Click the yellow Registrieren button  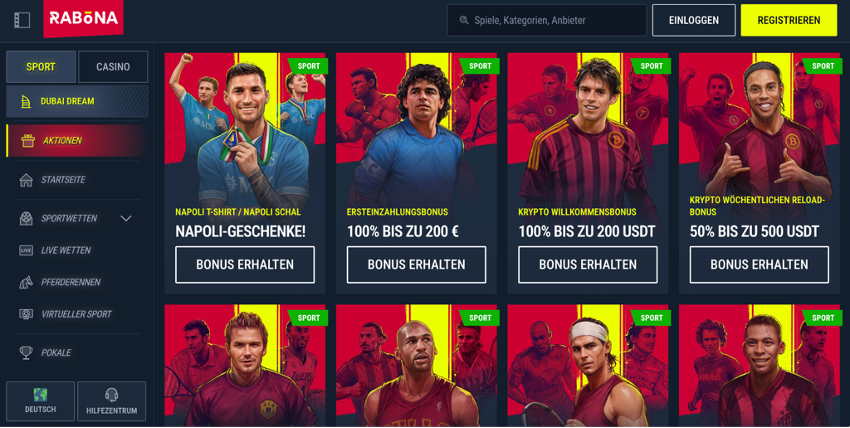click(x=789, y=20)
